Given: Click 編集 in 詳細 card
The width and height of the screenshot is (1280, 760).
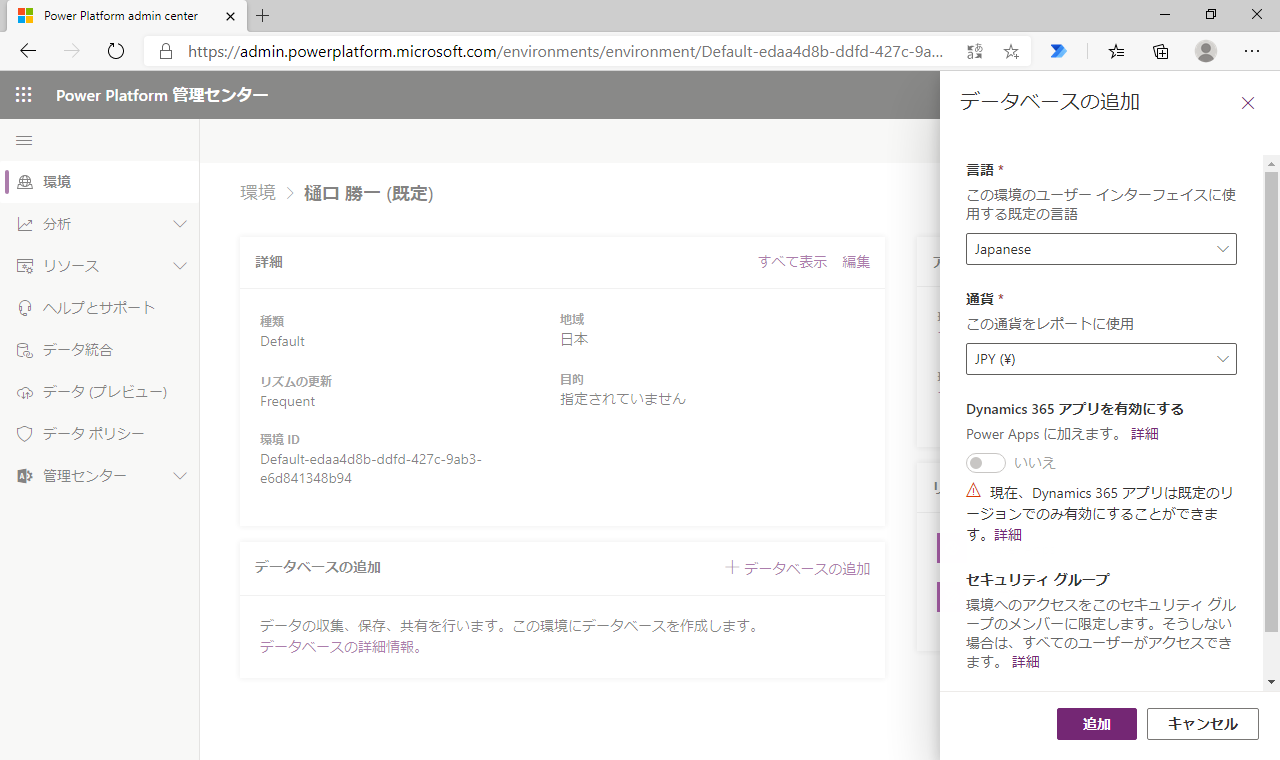Looking at the screenshot, I should pos(856,262).
